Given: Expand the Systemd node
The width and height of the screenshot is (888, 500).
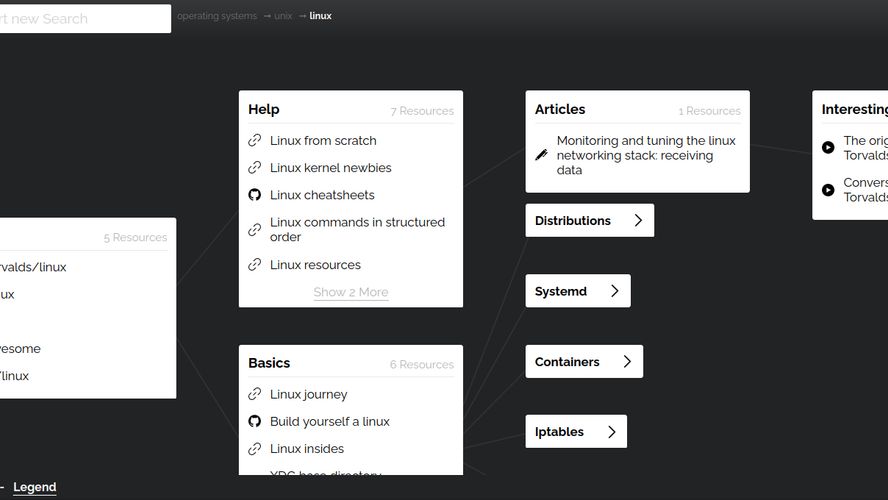Looking at the screenshot, I should 614,291.
